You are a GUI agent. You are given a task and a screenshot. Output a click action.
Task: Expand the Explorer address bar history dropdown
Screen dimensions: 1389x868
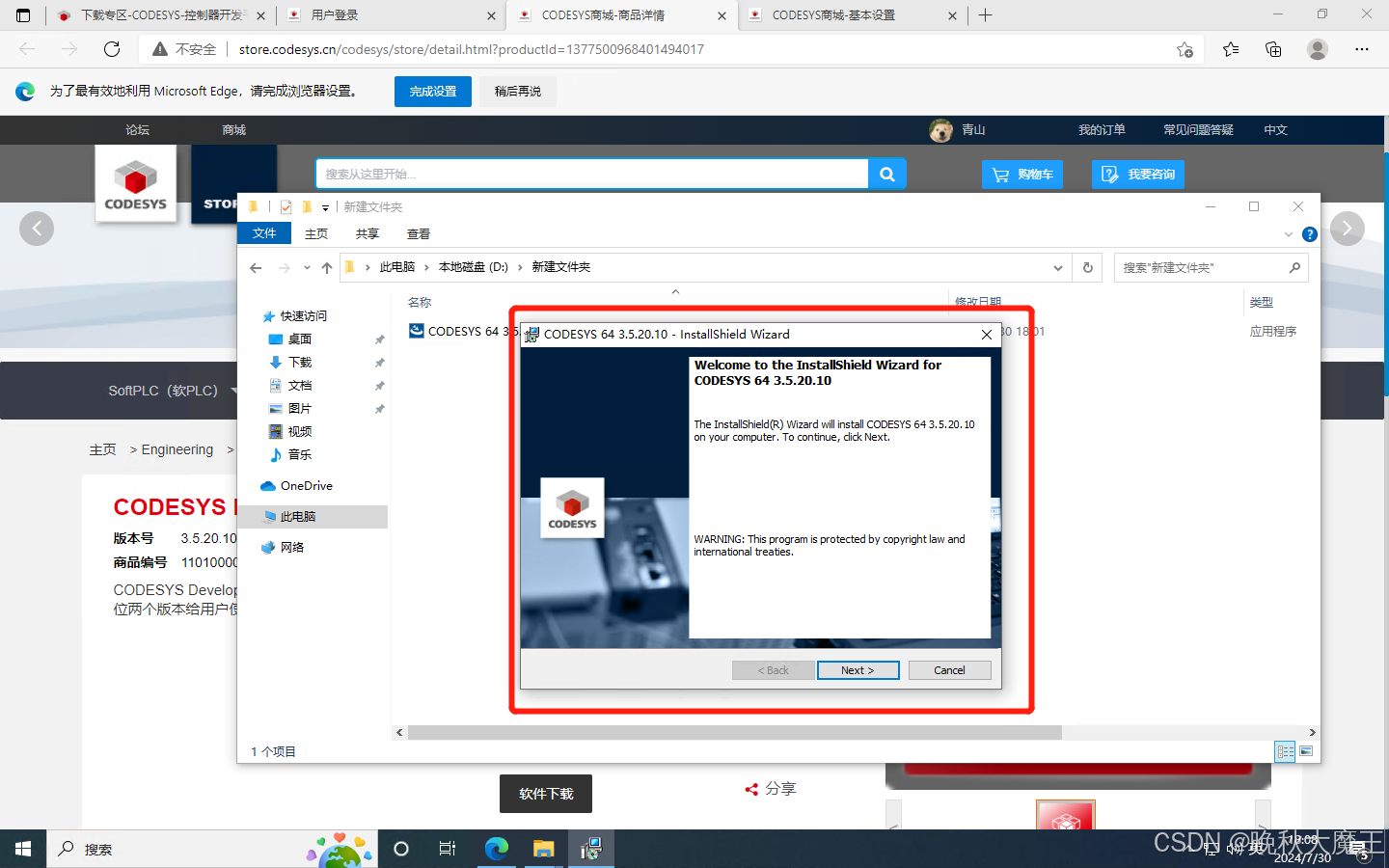tap(1058, 267)
